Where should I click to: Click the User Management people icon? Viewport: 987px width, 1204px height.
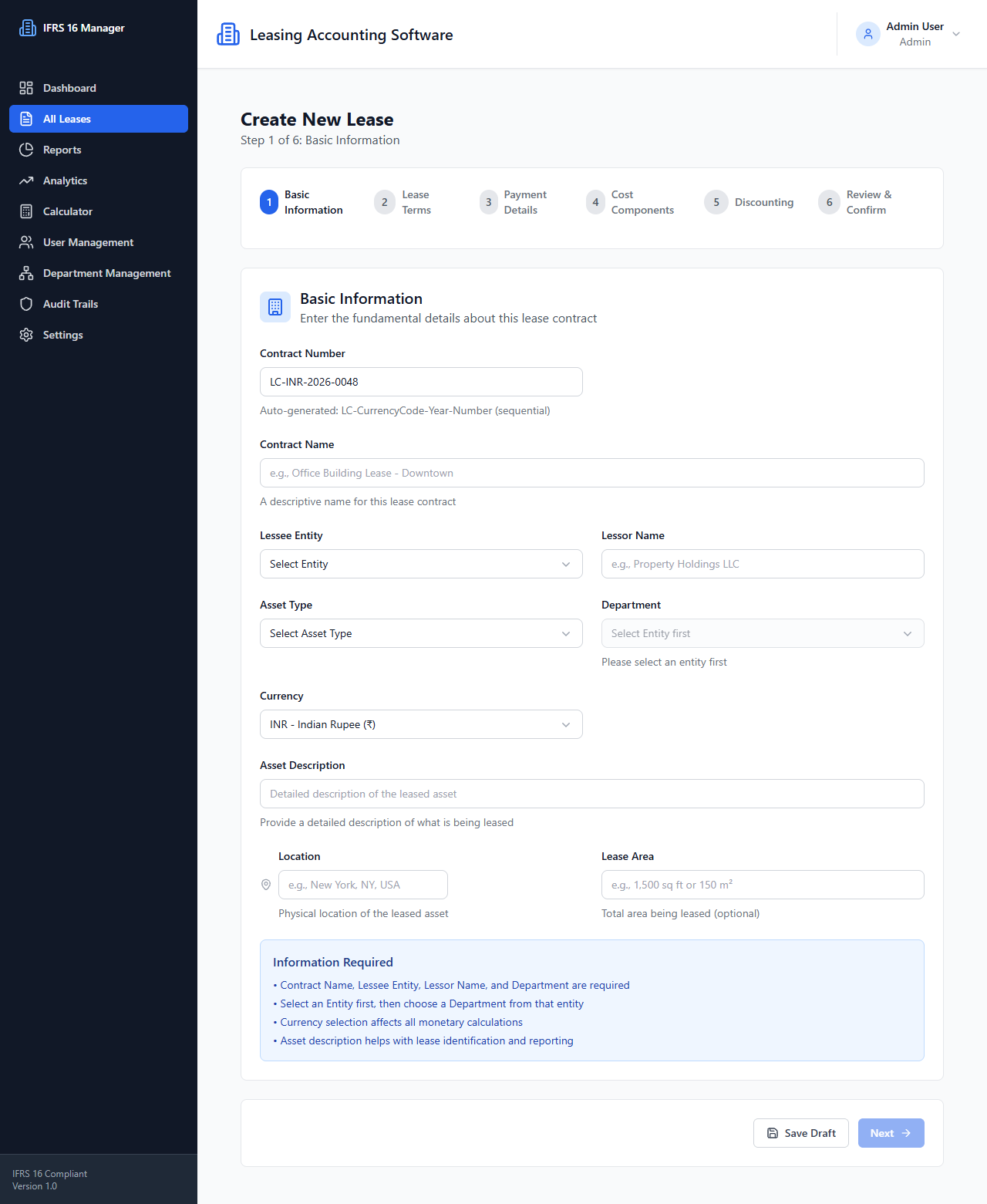coord(26,242)
